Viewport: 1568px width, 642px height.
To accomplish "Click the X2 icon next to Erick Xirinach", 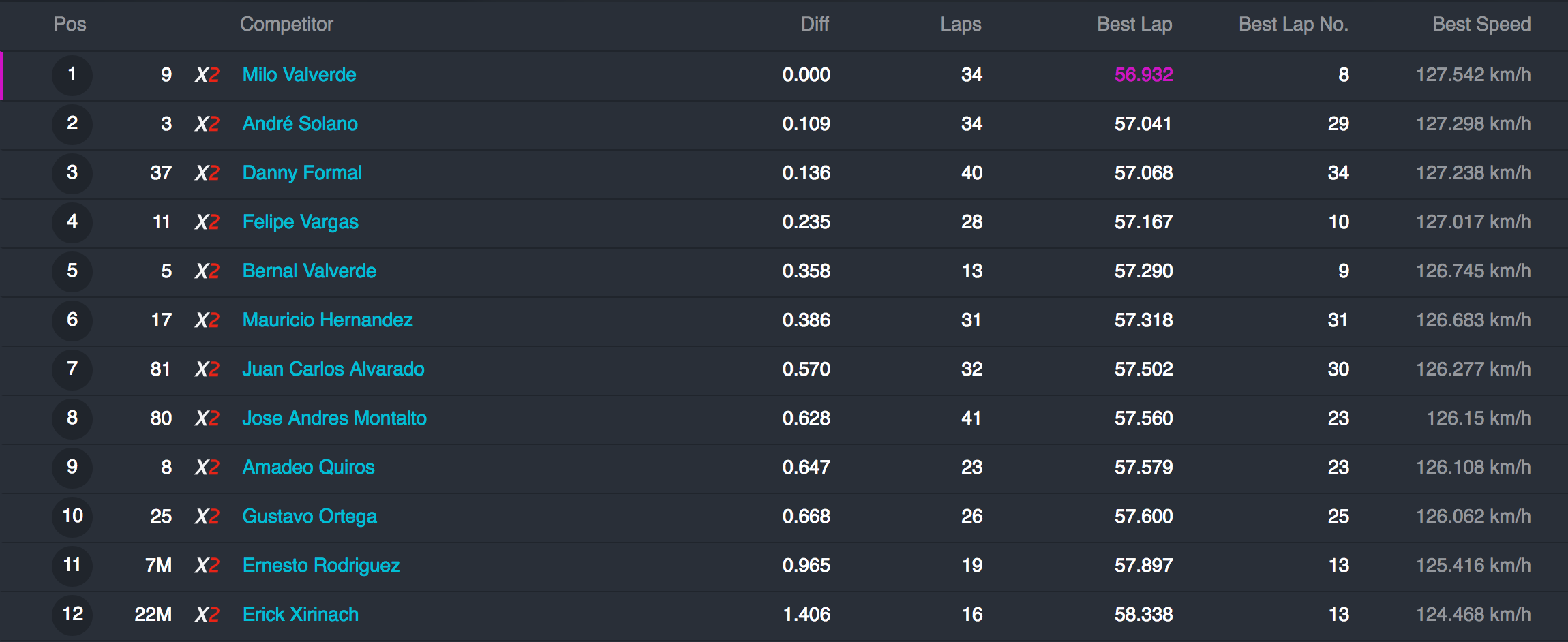I will [x=207, y=615].
